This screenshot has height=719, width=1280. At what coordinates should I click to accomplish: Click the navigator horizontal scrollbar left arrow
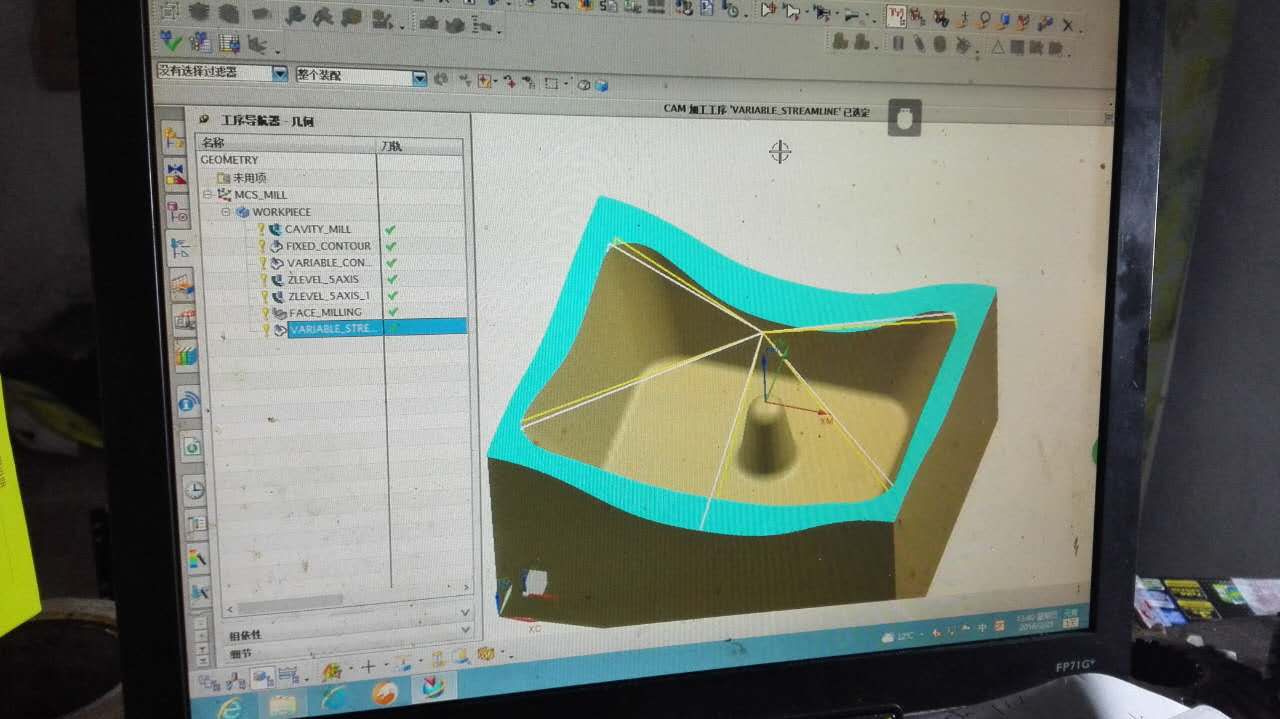tap(230, 608)
